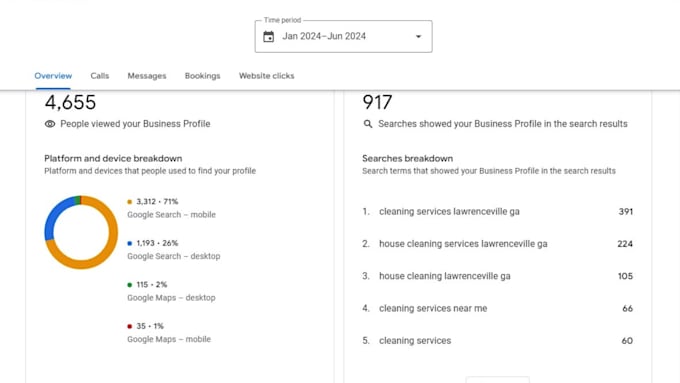Viewport: 680px width, 383px height.
Task: Click the 35 · 1% value
Action: [150, 326]
